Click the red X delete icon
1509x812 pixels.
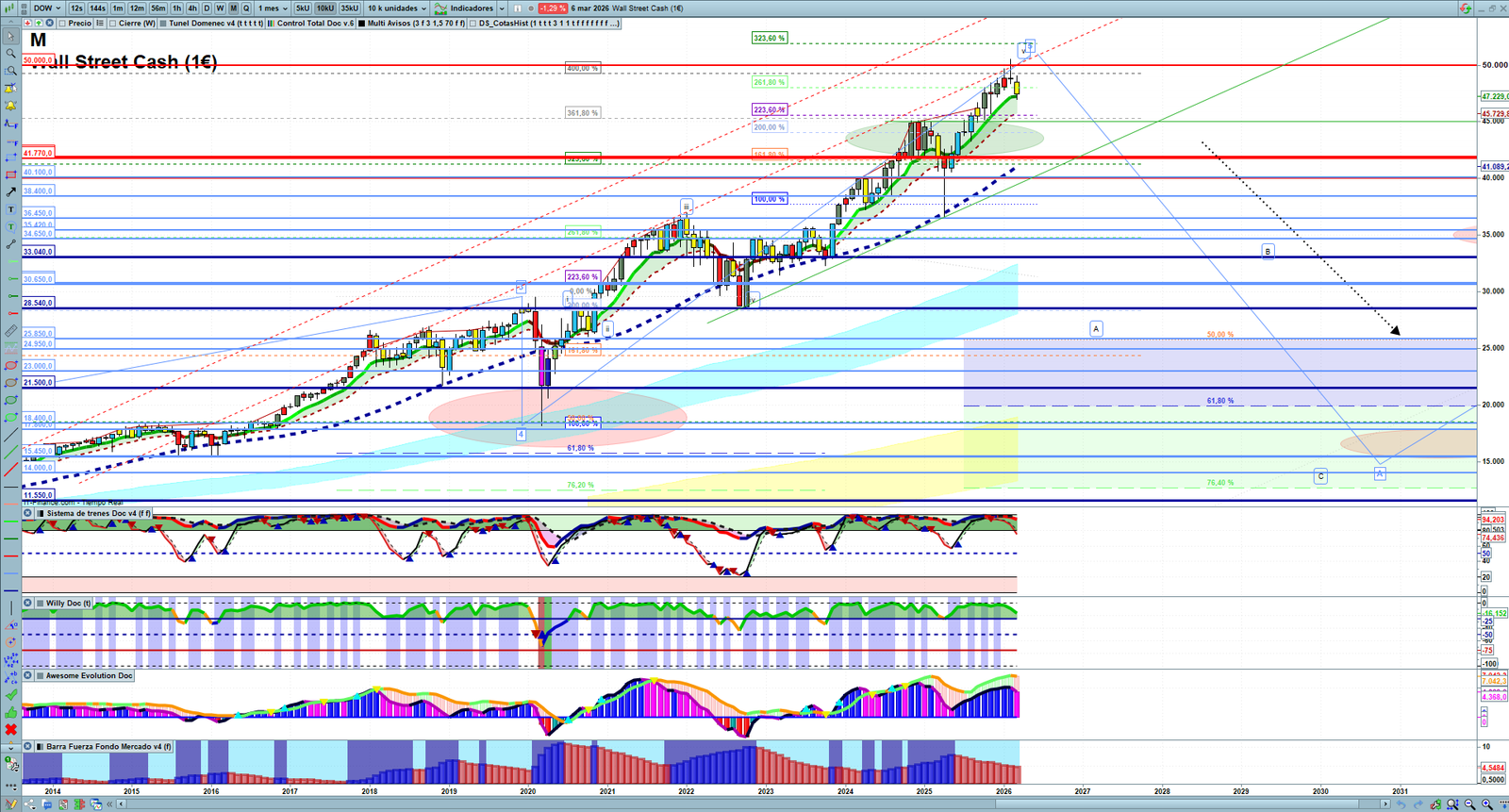[x=10, y=730]
